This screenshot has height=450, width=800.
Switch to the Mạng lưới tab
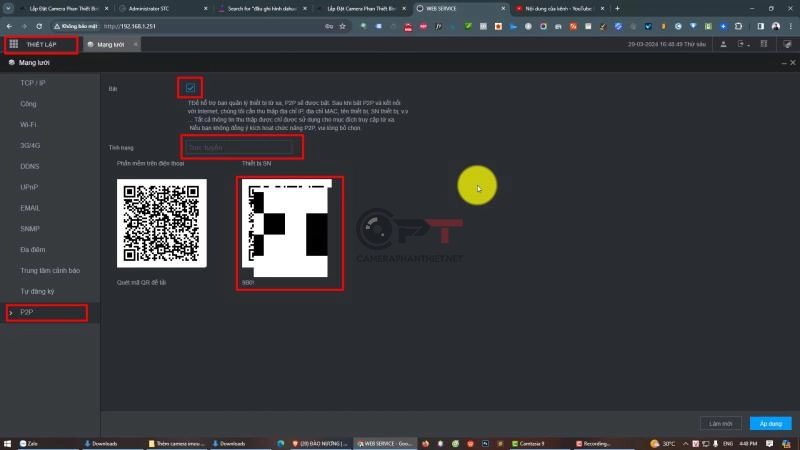[109, 45]
